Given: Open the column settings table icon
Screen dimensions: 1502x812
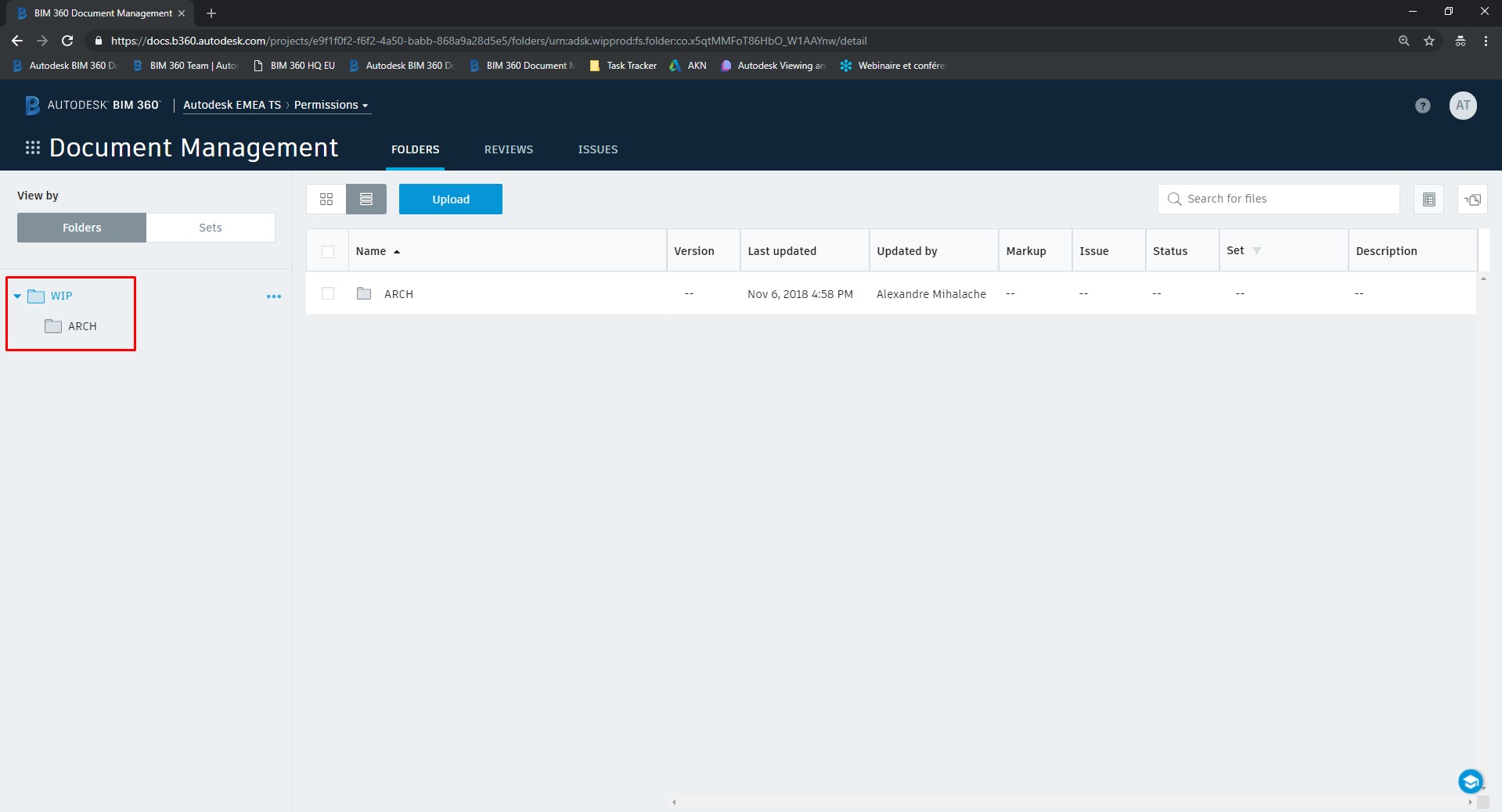Looking at the screenshot, I should point(1428,199).
